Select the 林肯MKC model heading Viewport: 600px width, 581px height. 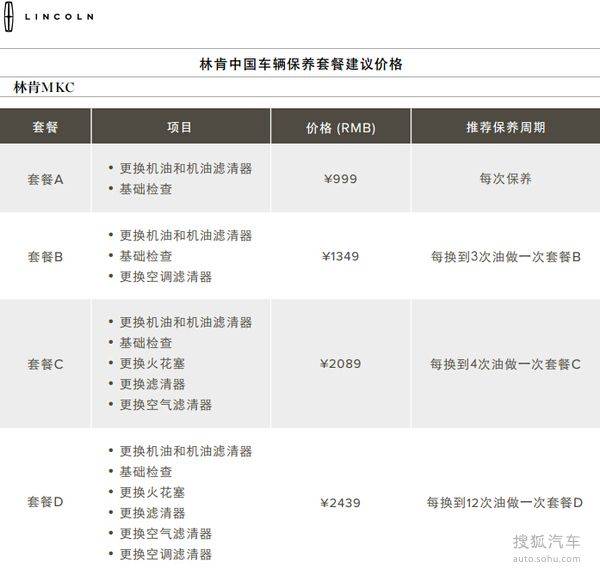pyautogui.click(x=44, y=88)
